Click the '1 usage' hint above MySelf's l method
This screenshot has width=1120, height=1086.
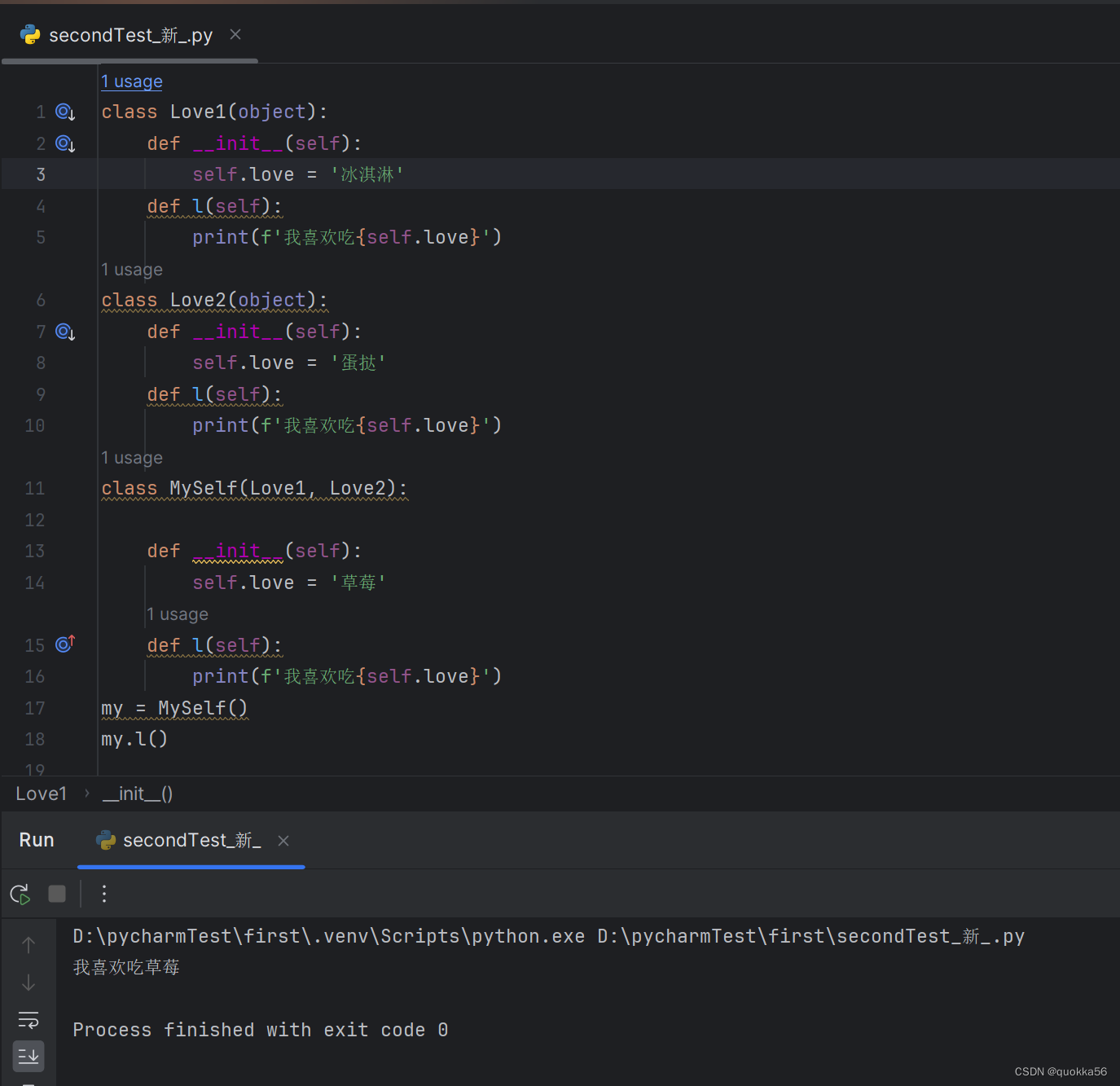tap(178, 614)
